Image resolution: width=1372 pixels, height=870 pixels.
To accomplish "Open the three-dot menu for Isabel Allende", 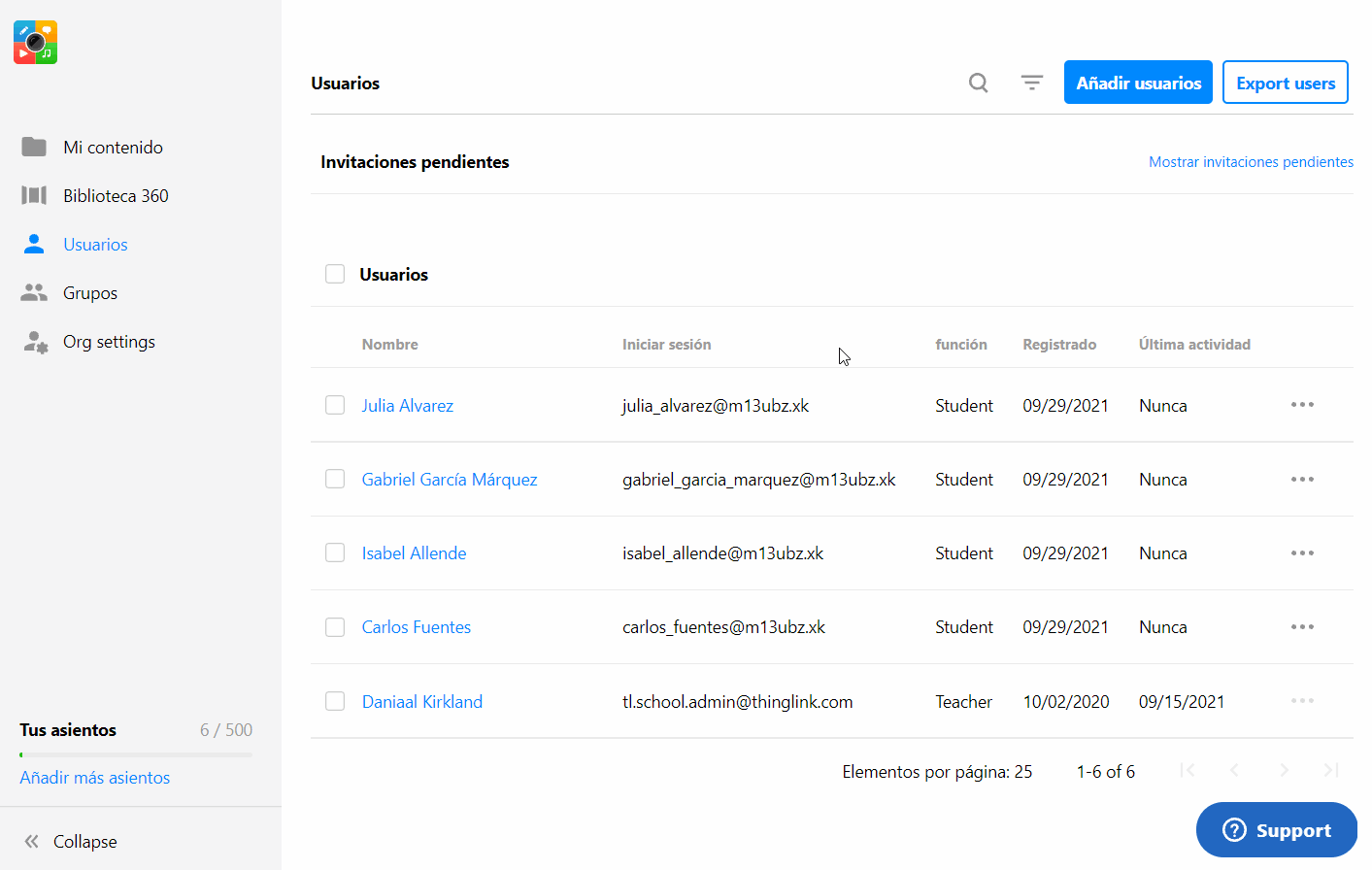I will (1302, 552).
